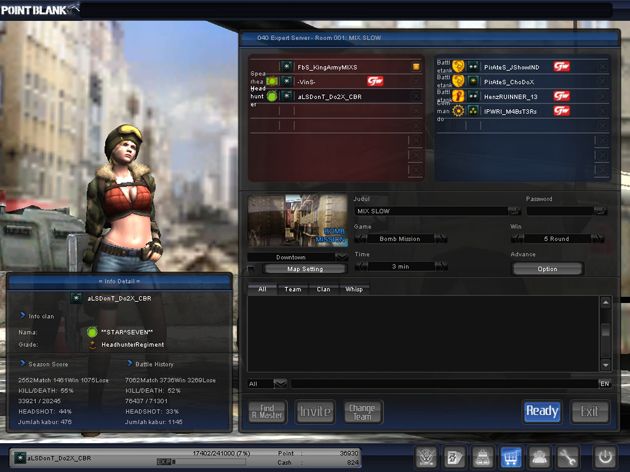This screenshot has height=472, width=630.
Task: Open the shop cart icon
Action: (x=511, y=457)
